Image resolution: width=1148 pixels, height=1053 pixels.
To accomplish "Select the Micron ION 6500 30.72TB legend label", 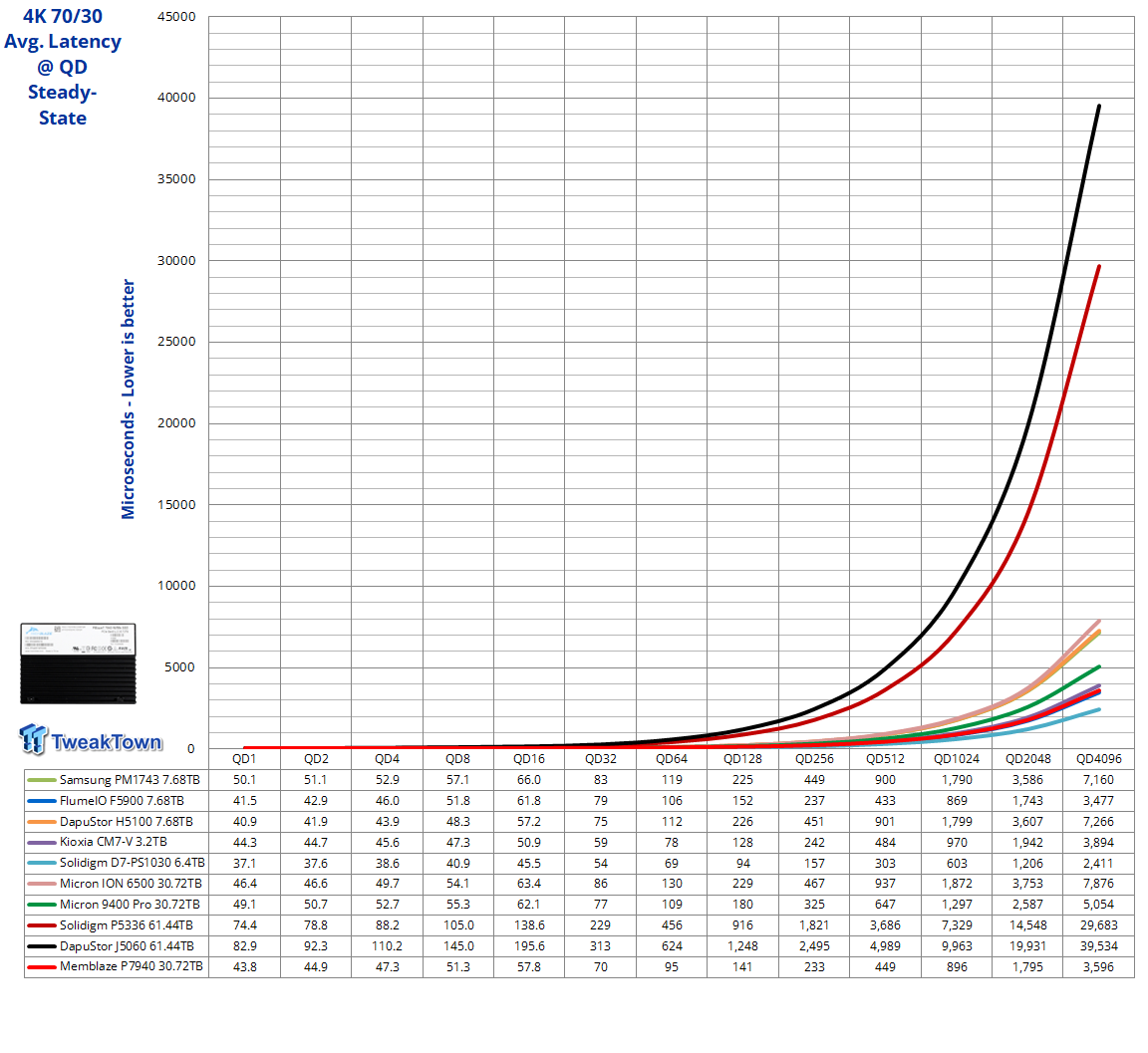I will [132, 884].
